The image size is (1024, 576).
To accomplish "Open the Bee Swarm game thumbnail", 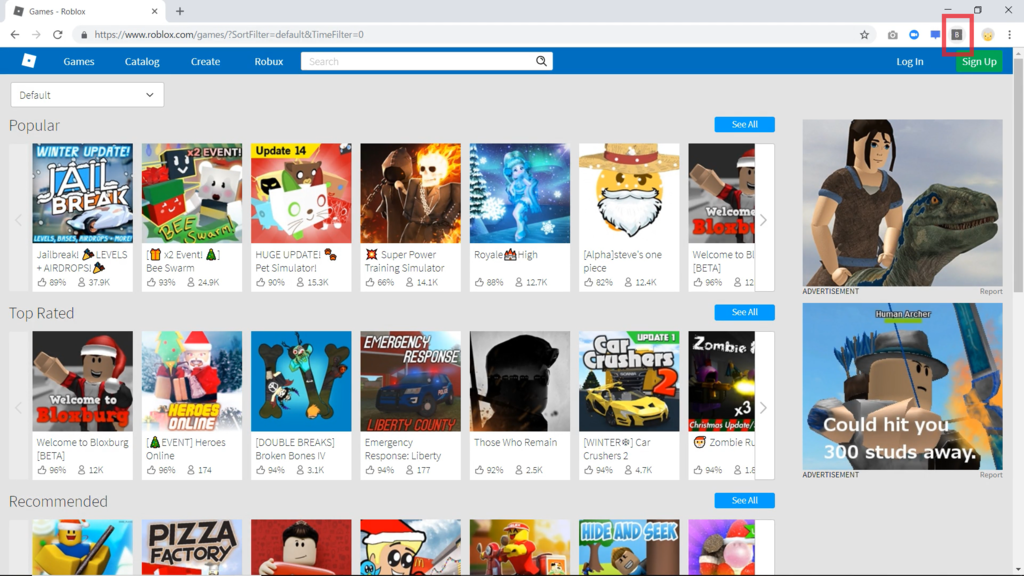I will pyautogui.click(x=192, y=193).
